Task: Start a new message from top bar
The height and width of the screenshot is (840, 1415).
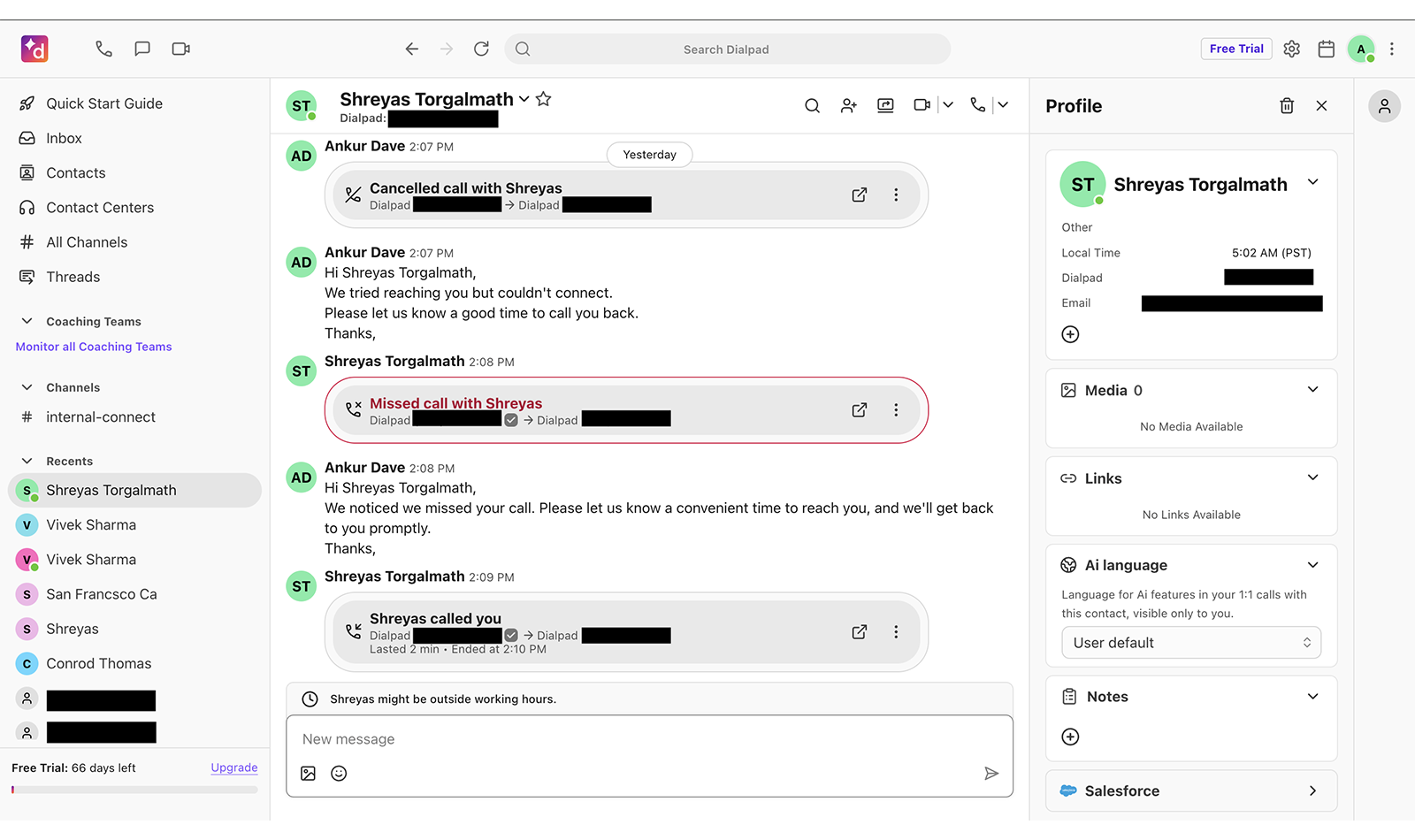Action: click(142, 49)
